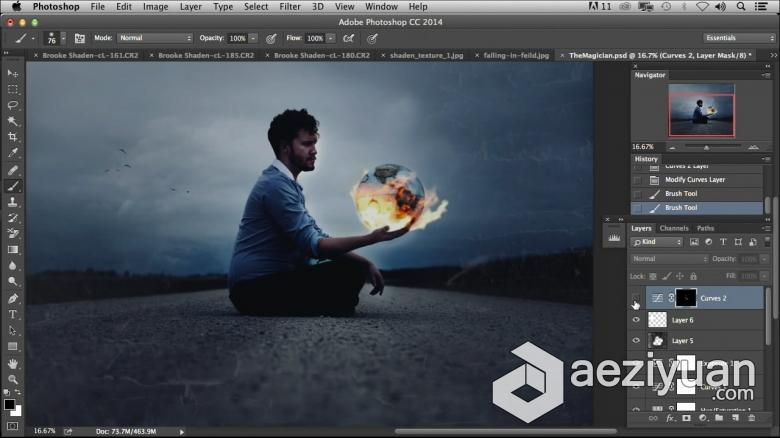
Task: Open macOS Spotlight search icon
Action: coord(741,6)
